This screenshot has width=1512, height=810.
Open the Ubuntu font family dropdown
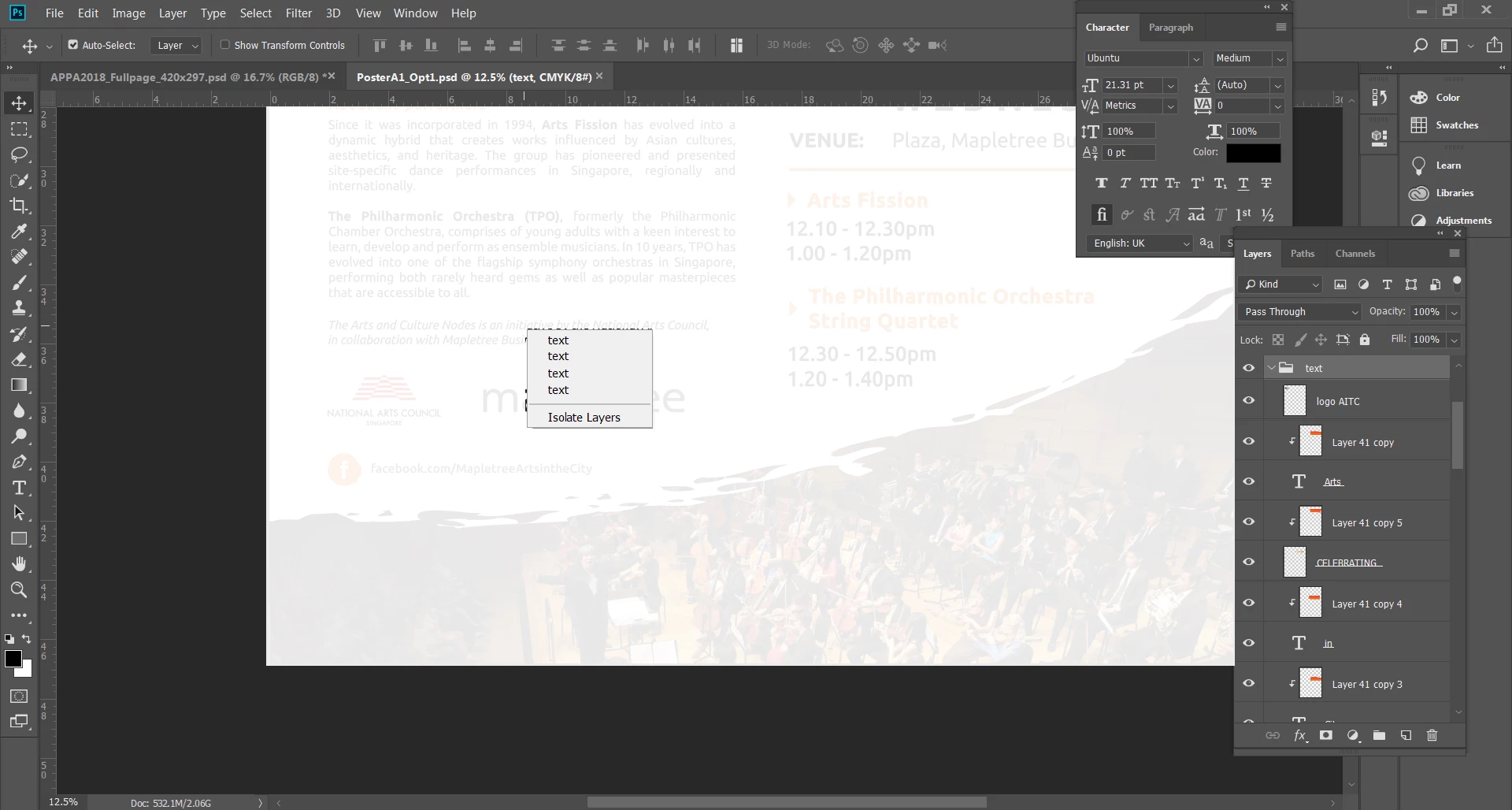[x=1195, y=58]
